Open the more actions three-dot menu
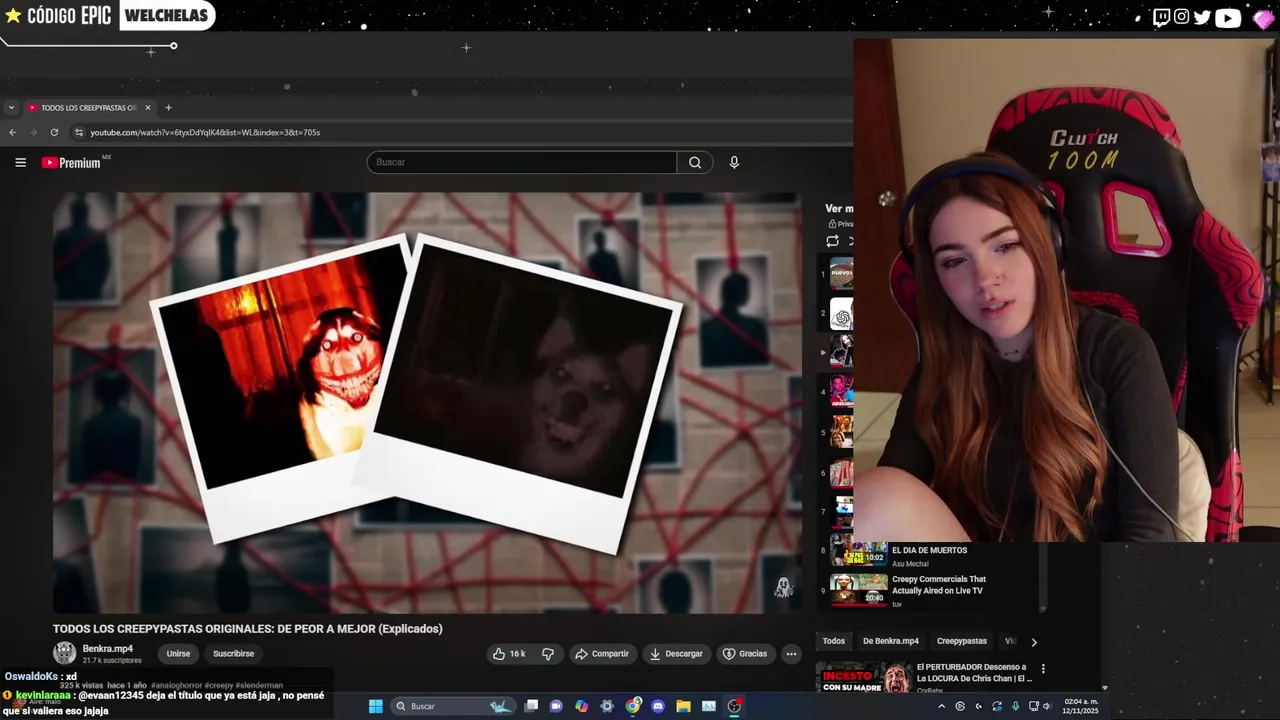The width and height of the screenshot is (1280, 720). (x=791, y=654)
